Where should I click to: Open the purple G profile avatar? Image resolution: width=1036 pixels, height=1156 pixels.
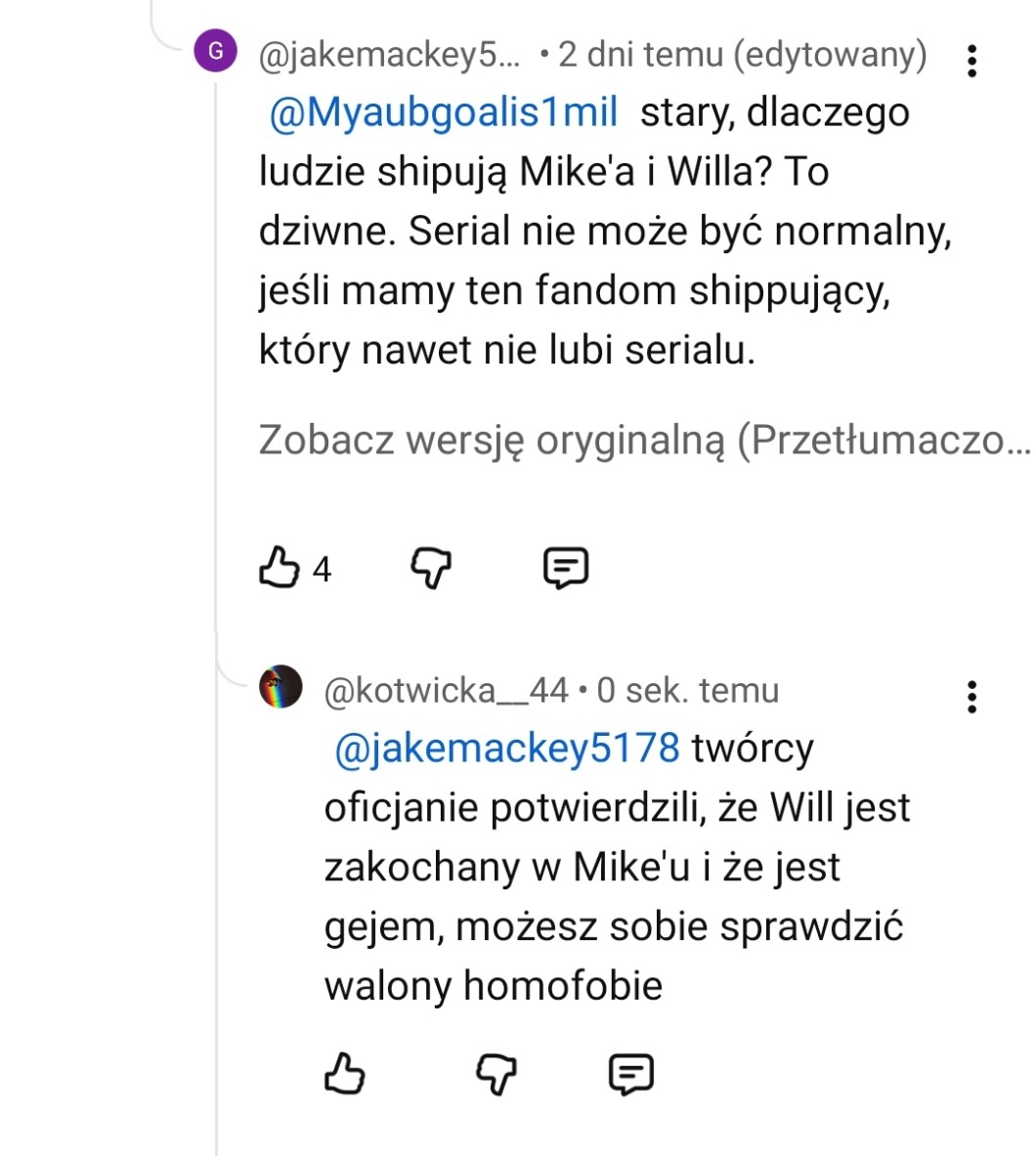pos(216,51)
